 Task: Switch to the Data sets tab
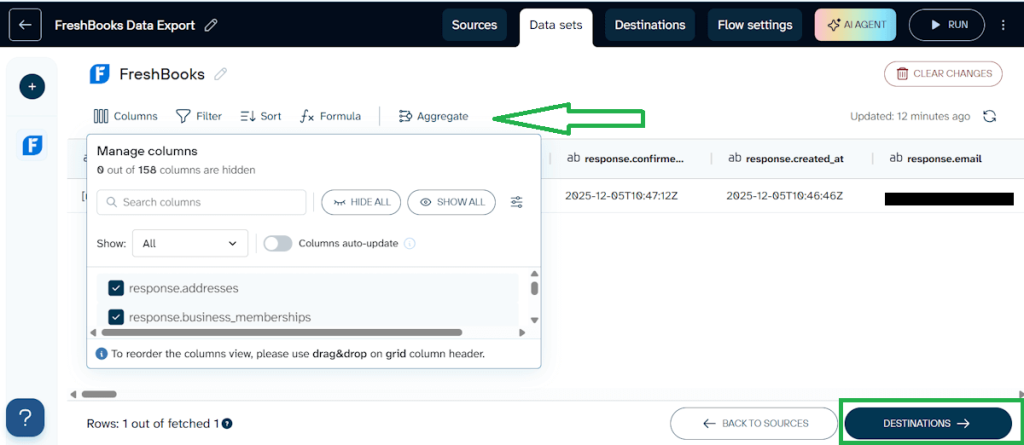coord(556,25)
